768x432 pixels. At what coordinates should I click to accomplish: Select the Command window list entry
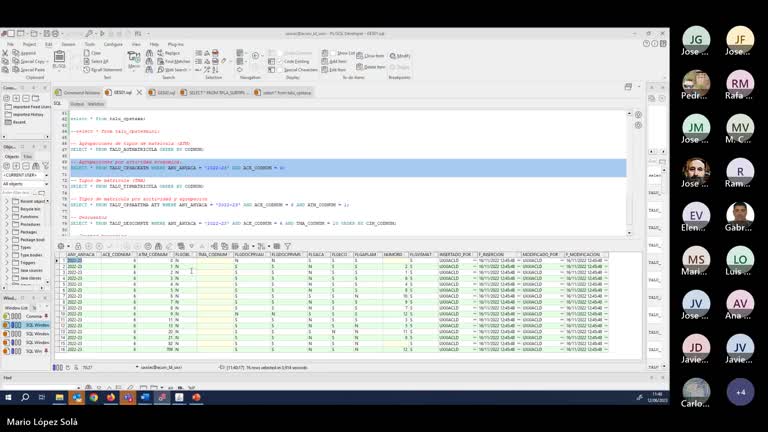pos(25,316)
